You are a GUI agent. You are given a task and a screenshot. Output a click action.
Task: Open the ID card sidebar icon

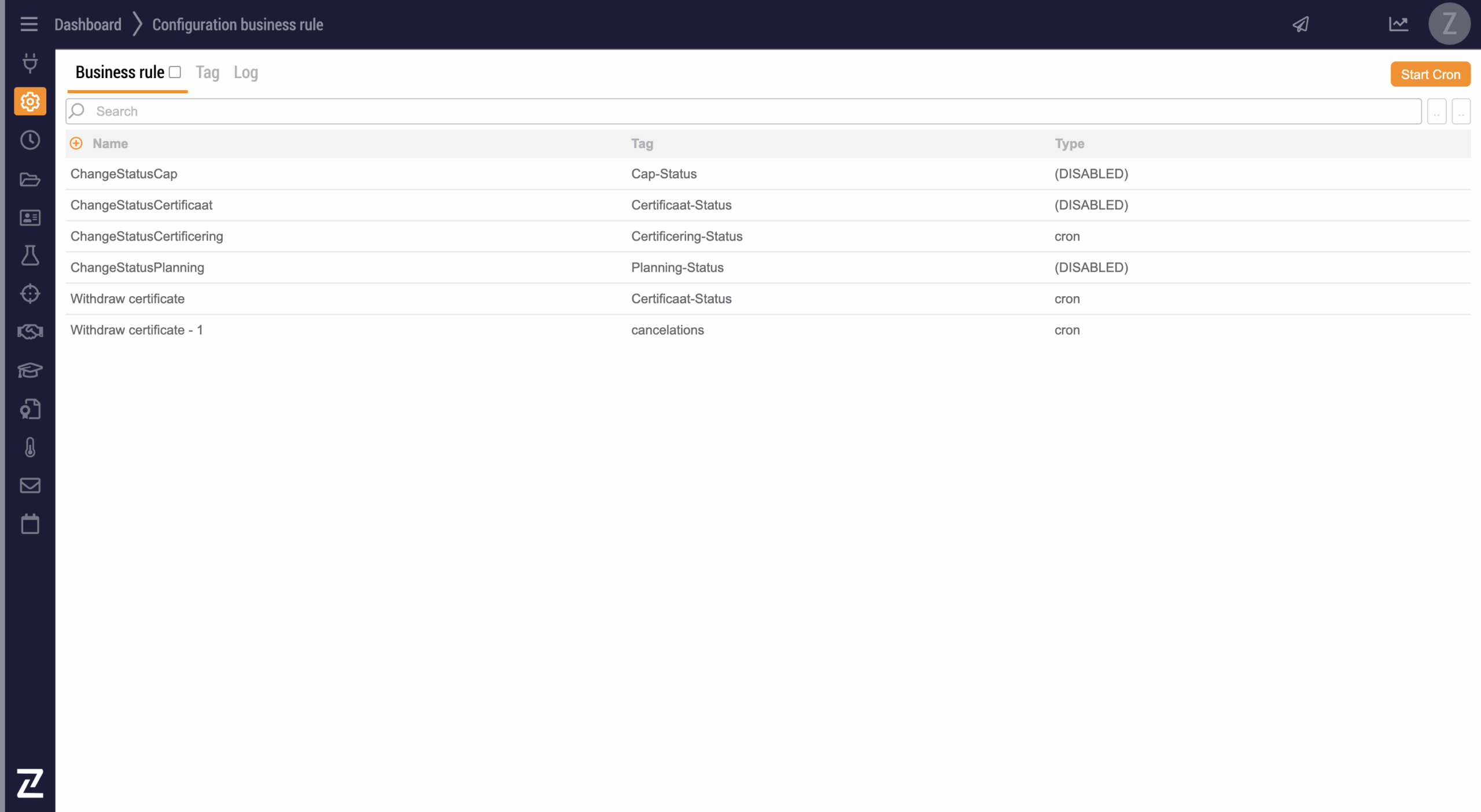point(30,217)
